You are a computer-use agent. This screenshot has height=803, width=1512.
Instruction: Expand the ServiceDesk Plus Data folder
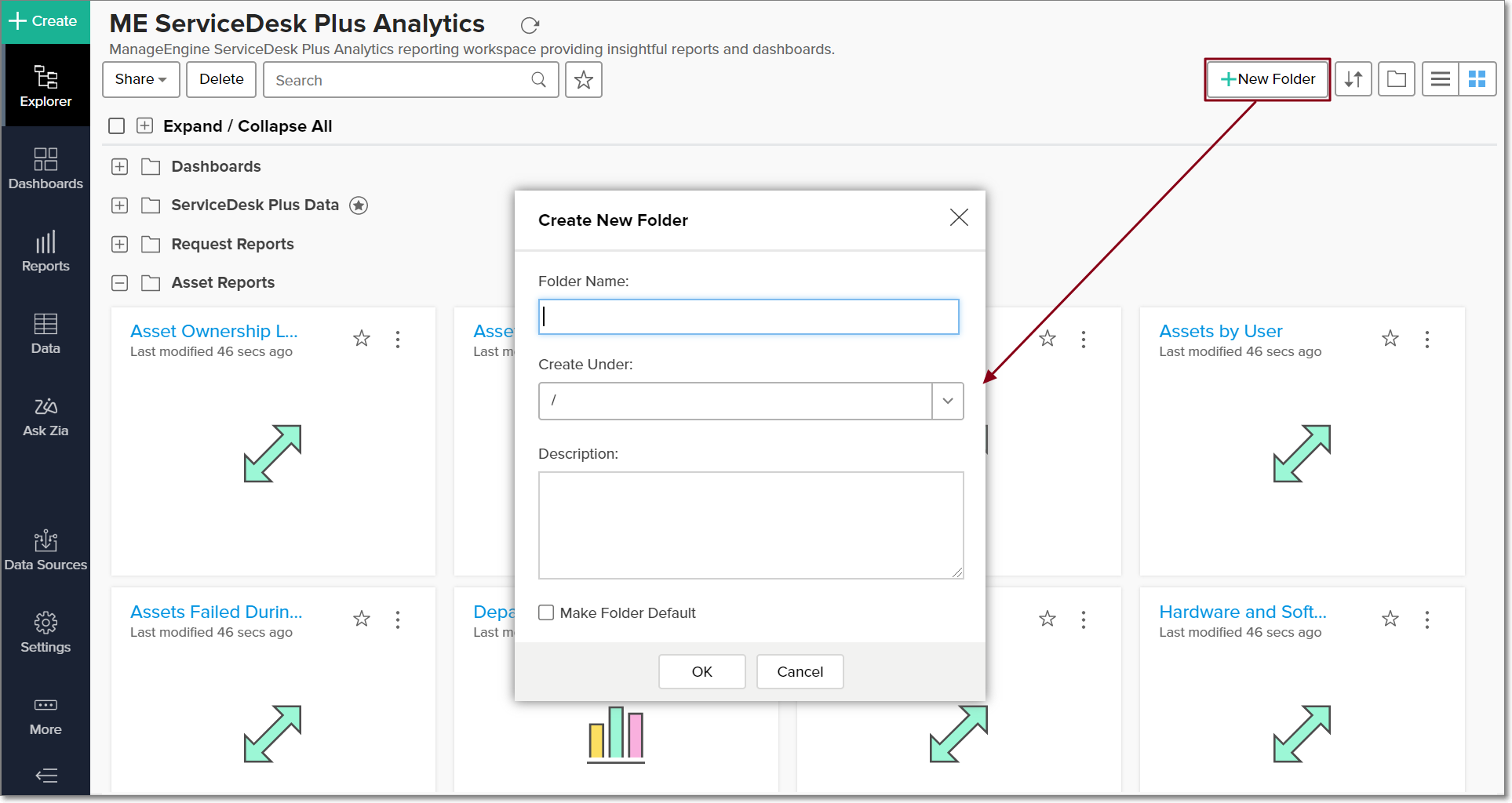point(119,205)
